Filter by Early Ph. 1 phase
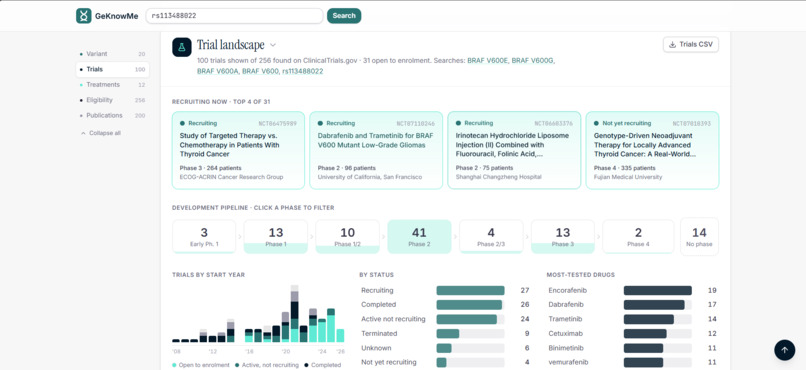Viewport: 806px width, 370px height. coord(204,236)
